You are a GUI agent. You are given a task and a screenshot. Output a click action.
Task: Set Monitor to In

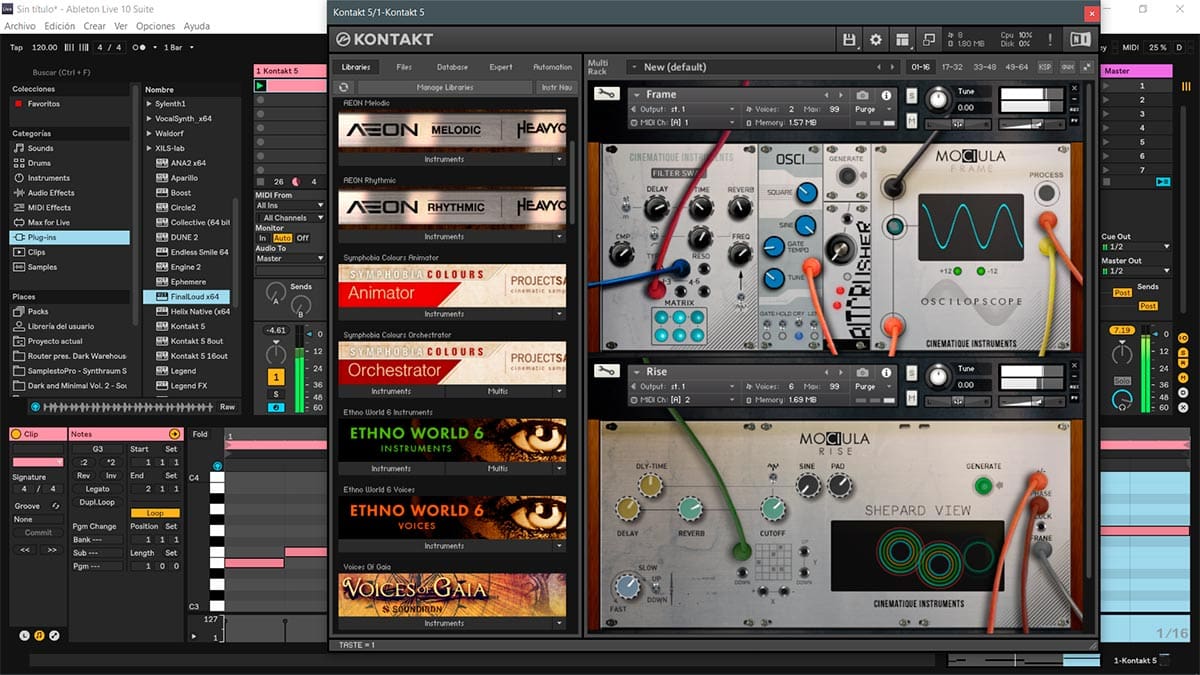point(263,238)
